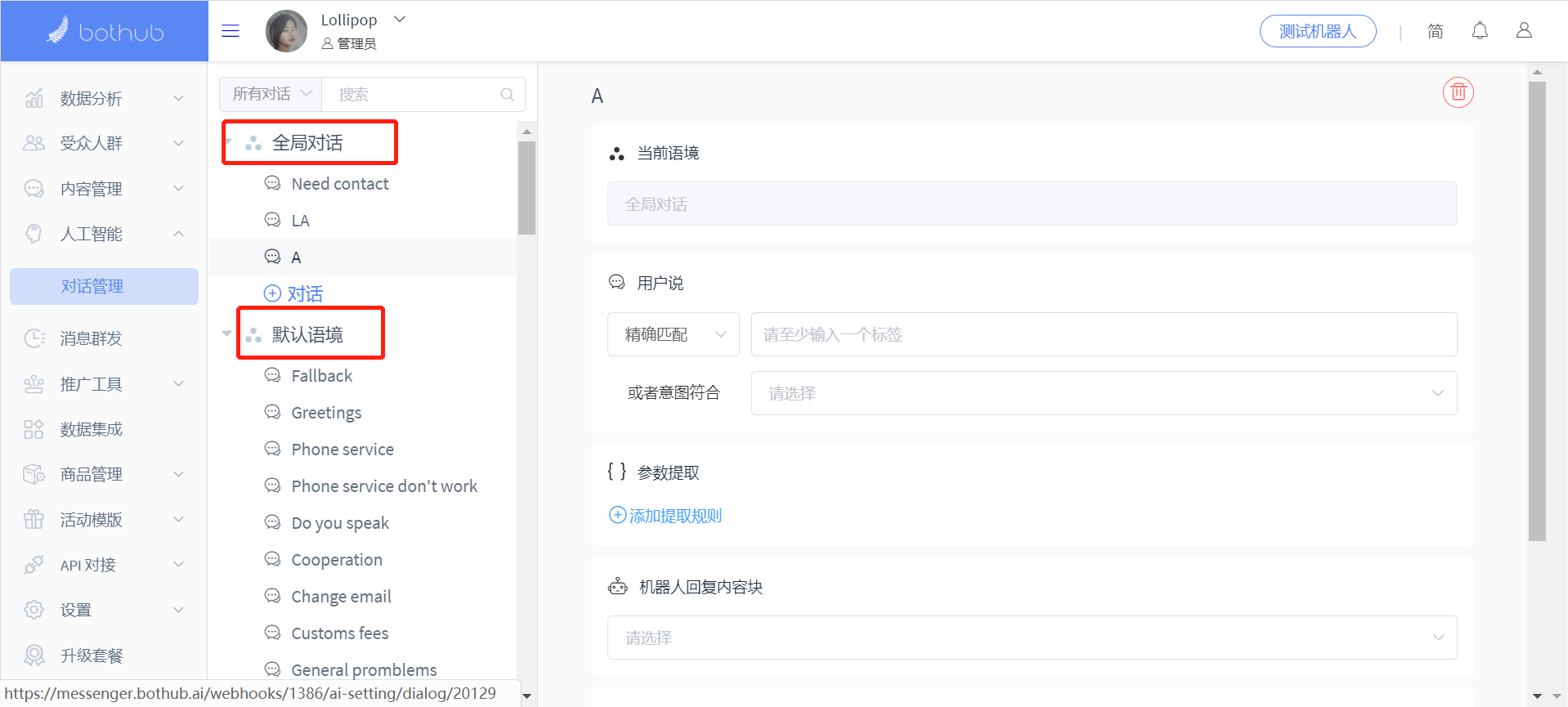Image resolution: width=1568 pixels, height=707 pixels.
Task: Expand the 设置 chevron
Action: click(x=178, y=610)
